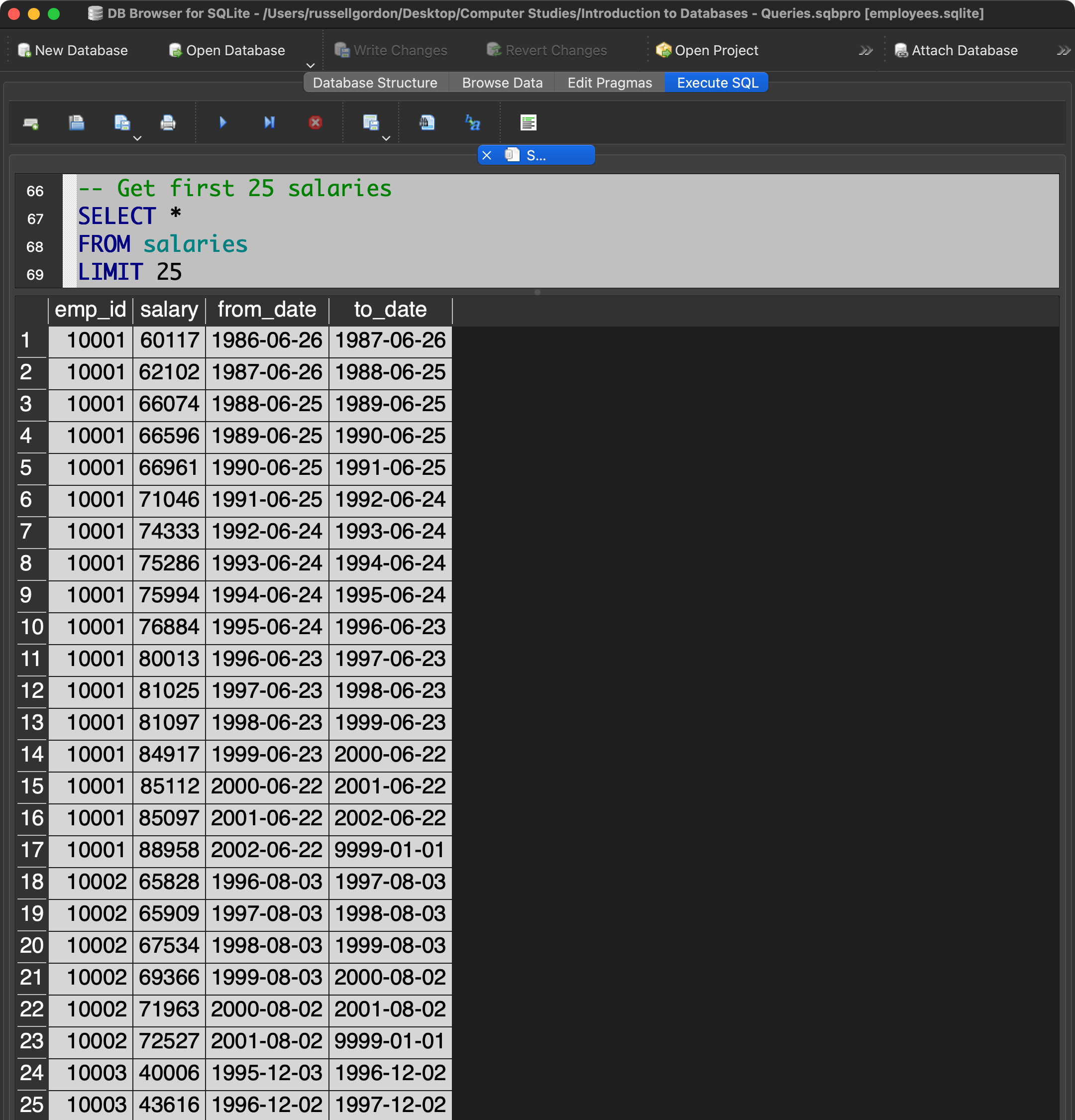Show hidden toolbar items after Open Project
The width and height of the screenshot is (1075, 1120).
(865, 51)
